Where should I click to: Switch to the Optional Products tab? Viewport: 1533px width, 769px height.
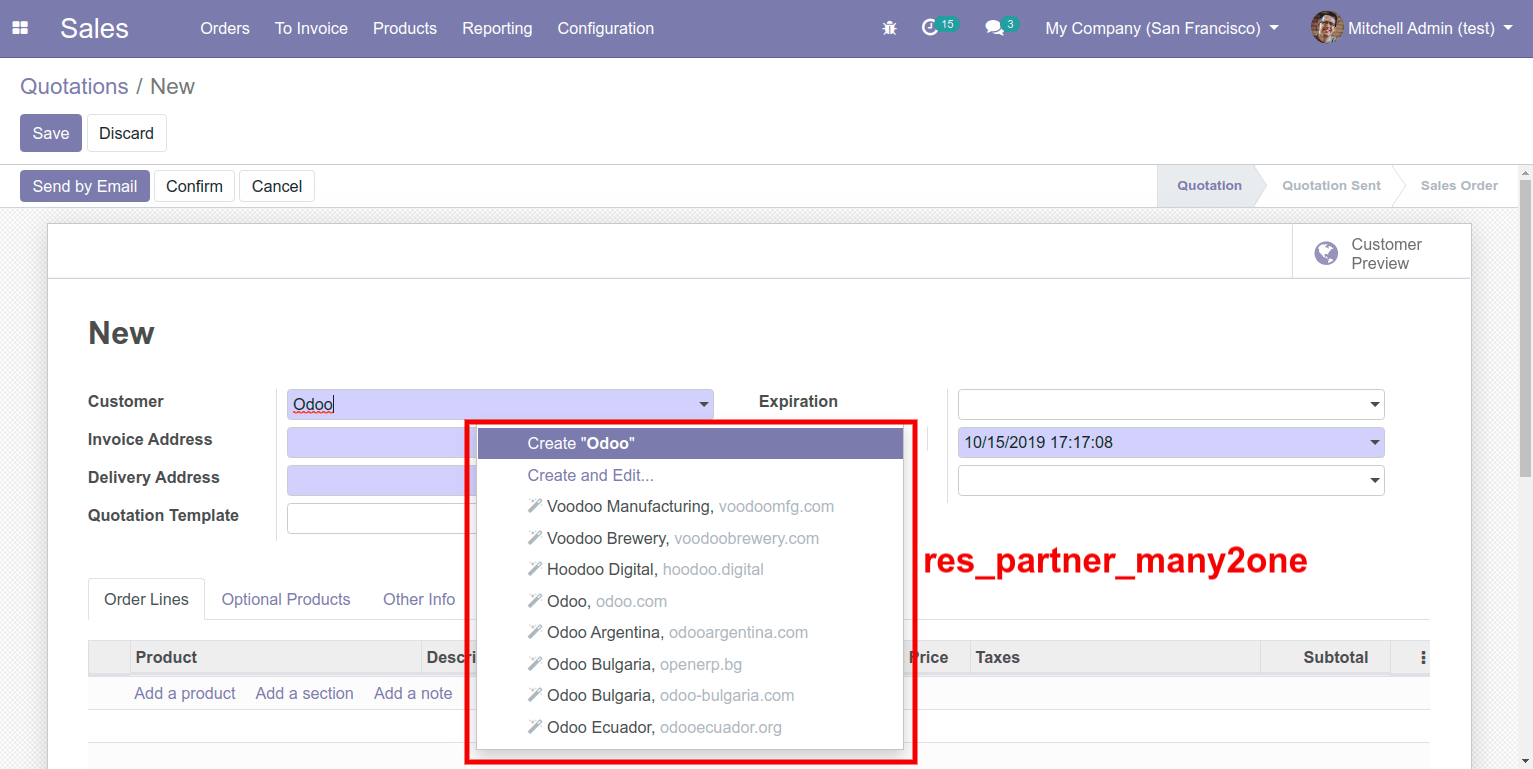point(286,599)
